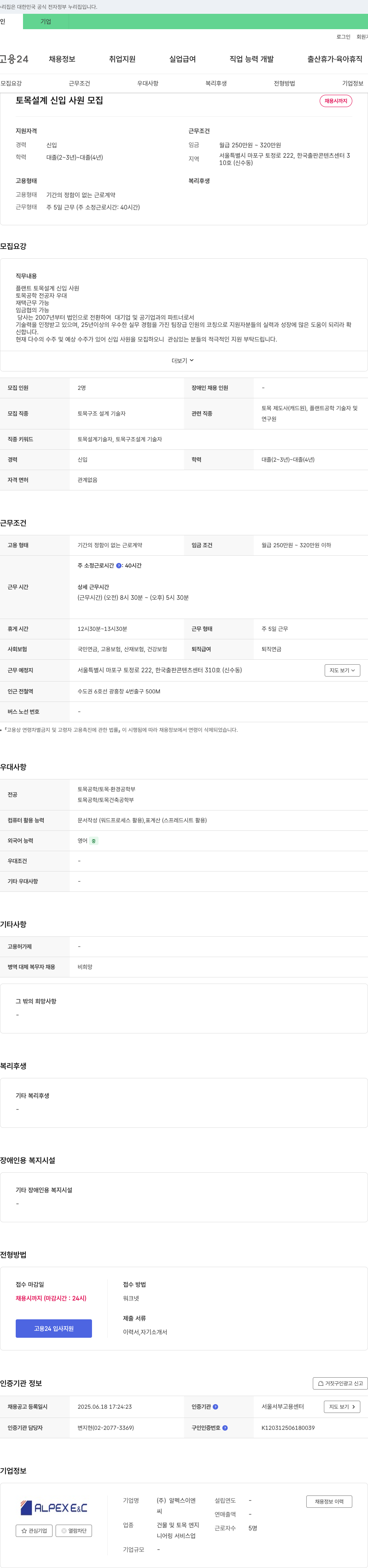368x1568 pixels.
Task: Open the 채용정보 이력 button
Action: [329, 1501]
